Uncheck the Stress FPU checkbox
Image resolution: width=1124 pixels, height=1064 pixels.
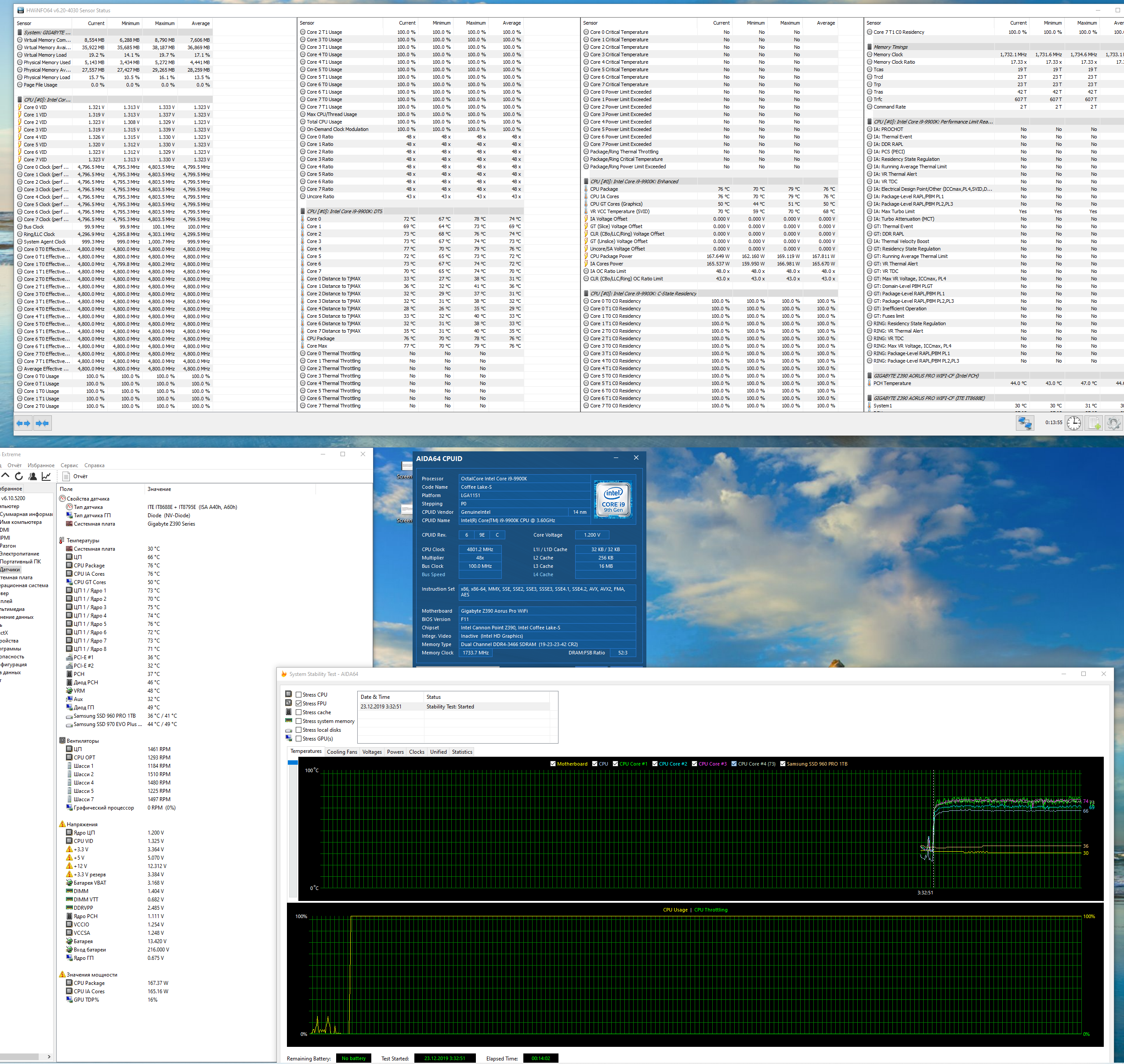point(299,703)
